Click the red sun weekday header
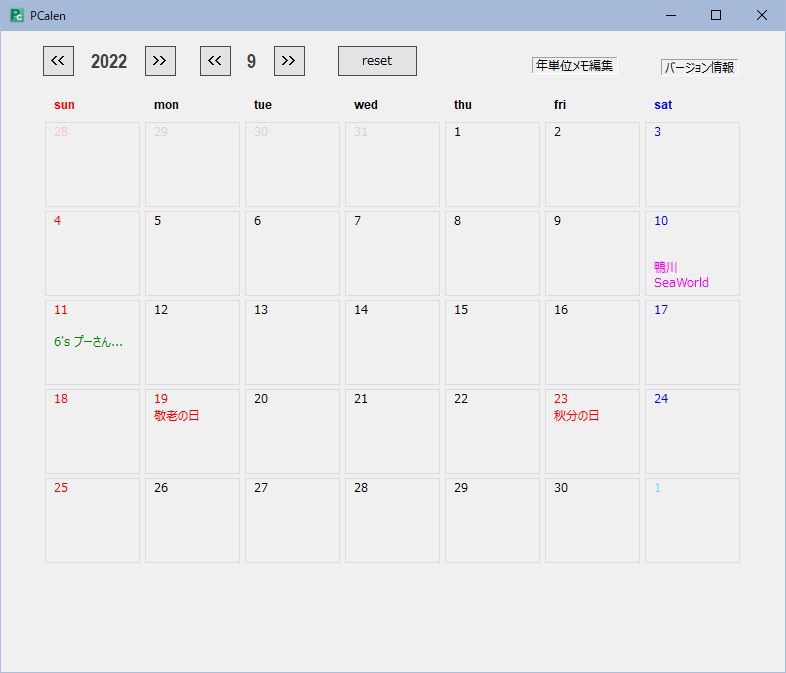786x673 pixels. click(64, 105)
